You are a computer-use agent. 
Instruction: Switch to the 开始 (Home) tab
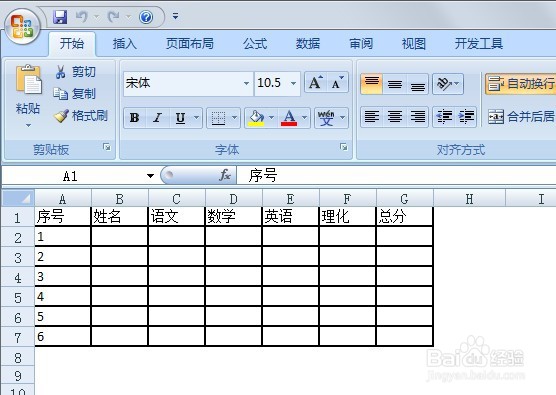(x=72, y=44)
